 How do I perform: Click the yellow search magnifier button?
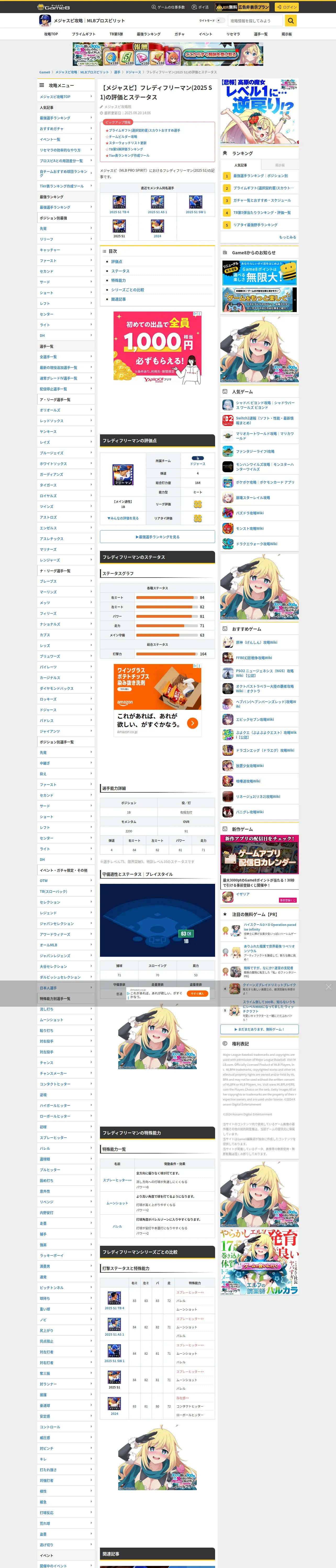(291, 21)
